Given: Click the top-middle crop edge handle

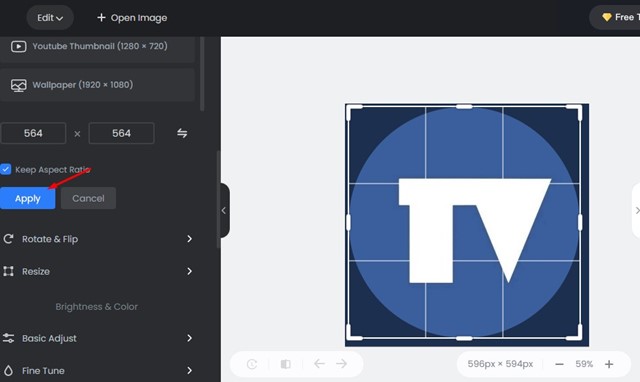Looking at the screenshot, I should [464, 107].
